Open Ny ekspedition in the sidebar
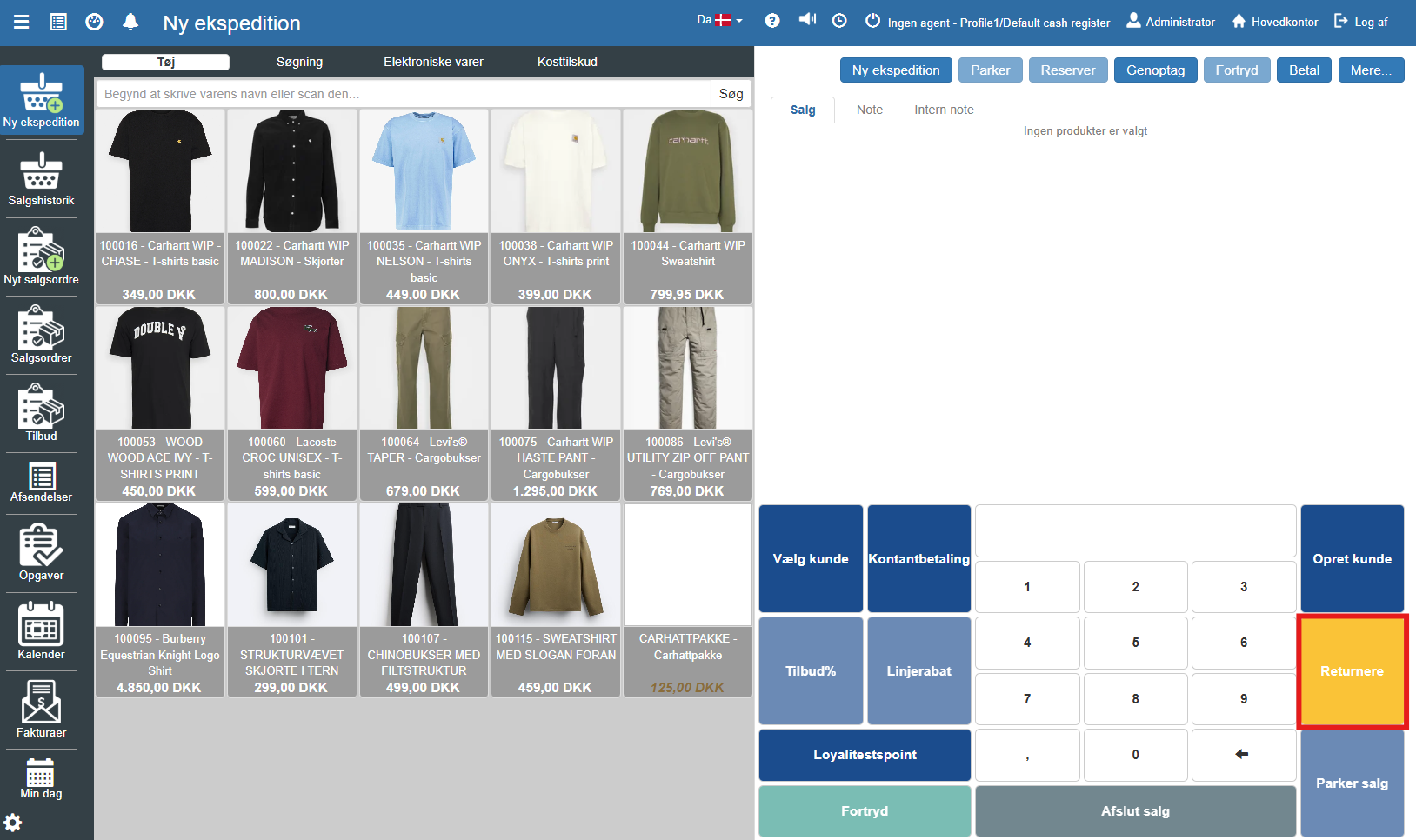 (42, 100)
